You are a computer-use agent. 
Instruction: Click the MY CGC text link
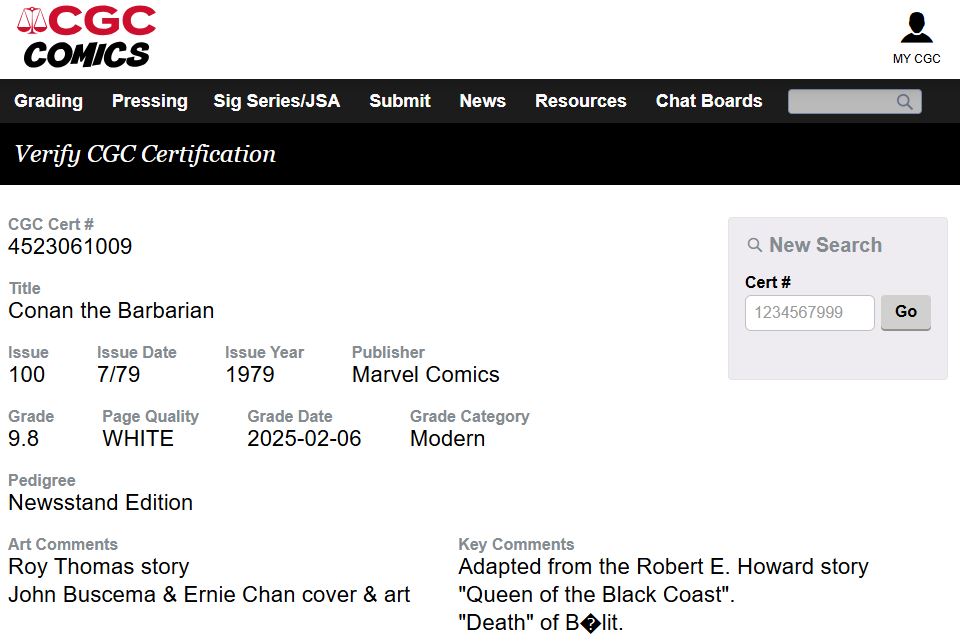pyautogui.click(x=917, y=59)
